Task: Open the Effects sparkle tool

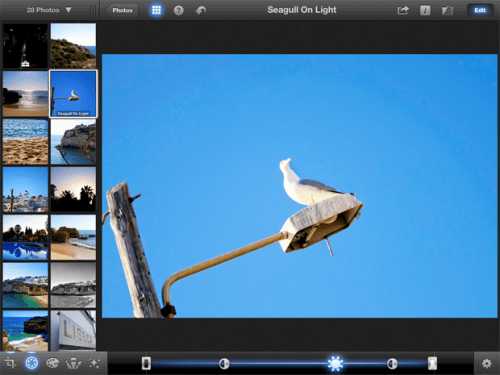Action: pyautogui.click(x=94, y=363)
